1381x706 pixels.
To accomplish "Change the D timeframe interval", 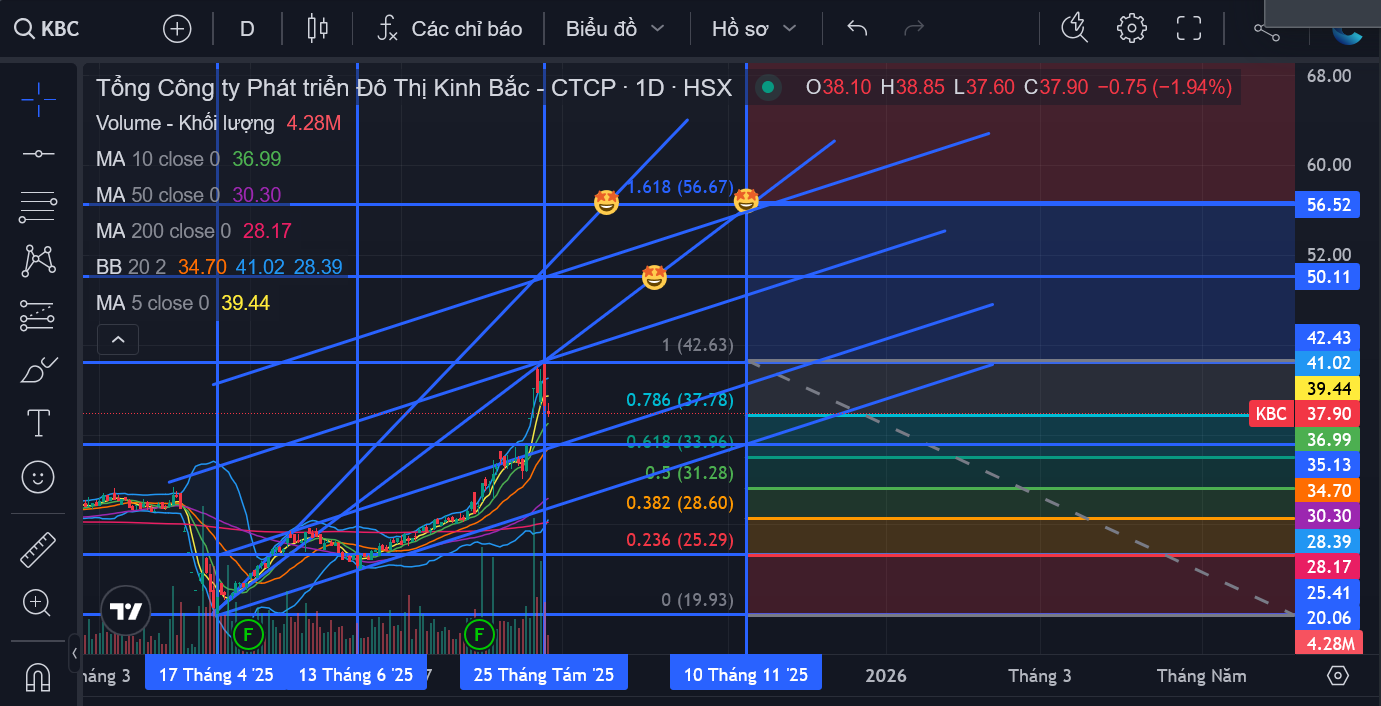I will pyautogui.click(x=247, y=28).
